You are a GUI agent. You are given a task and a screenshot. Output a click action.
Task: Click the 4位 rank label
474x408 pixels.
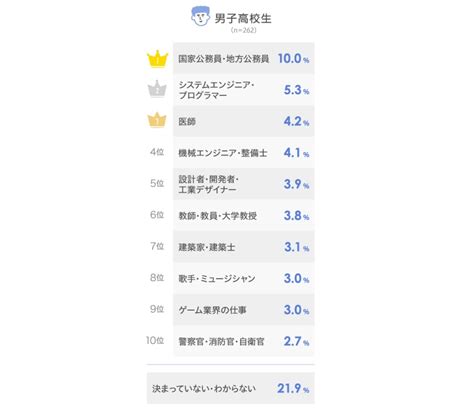click(x=157, y=152)
